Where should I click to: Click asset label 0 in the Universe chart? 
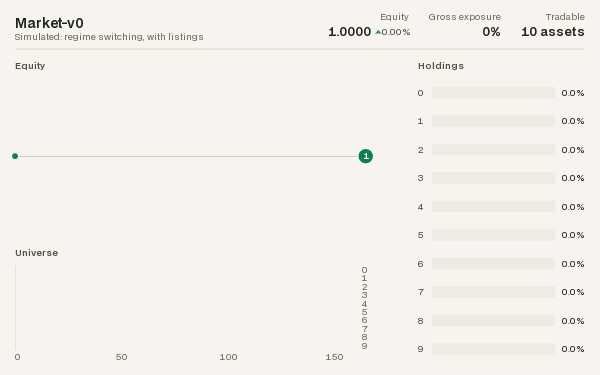click(364, 270)
